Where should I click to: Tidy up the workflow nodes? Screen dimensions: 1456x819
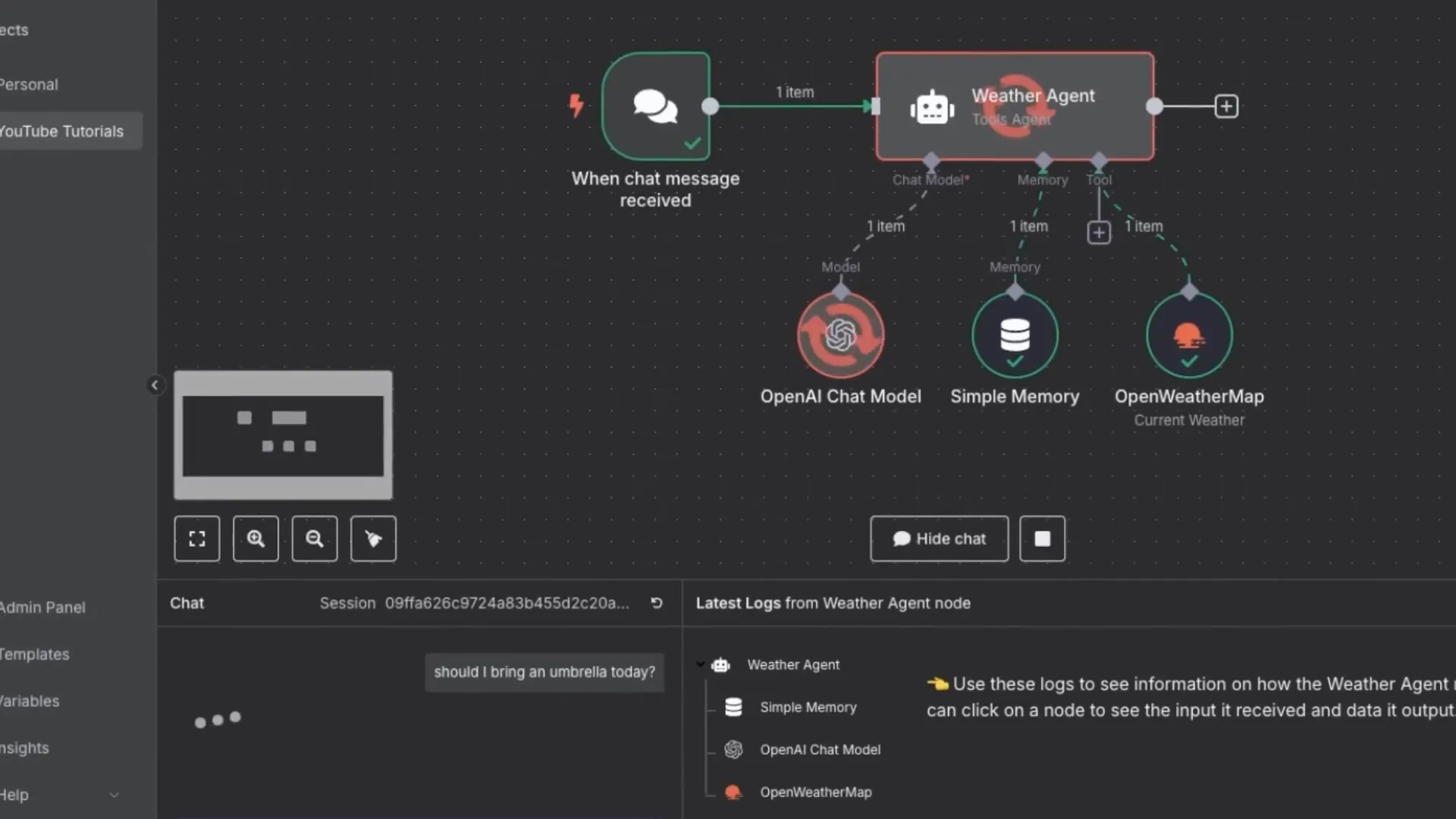tap(373, 538)
